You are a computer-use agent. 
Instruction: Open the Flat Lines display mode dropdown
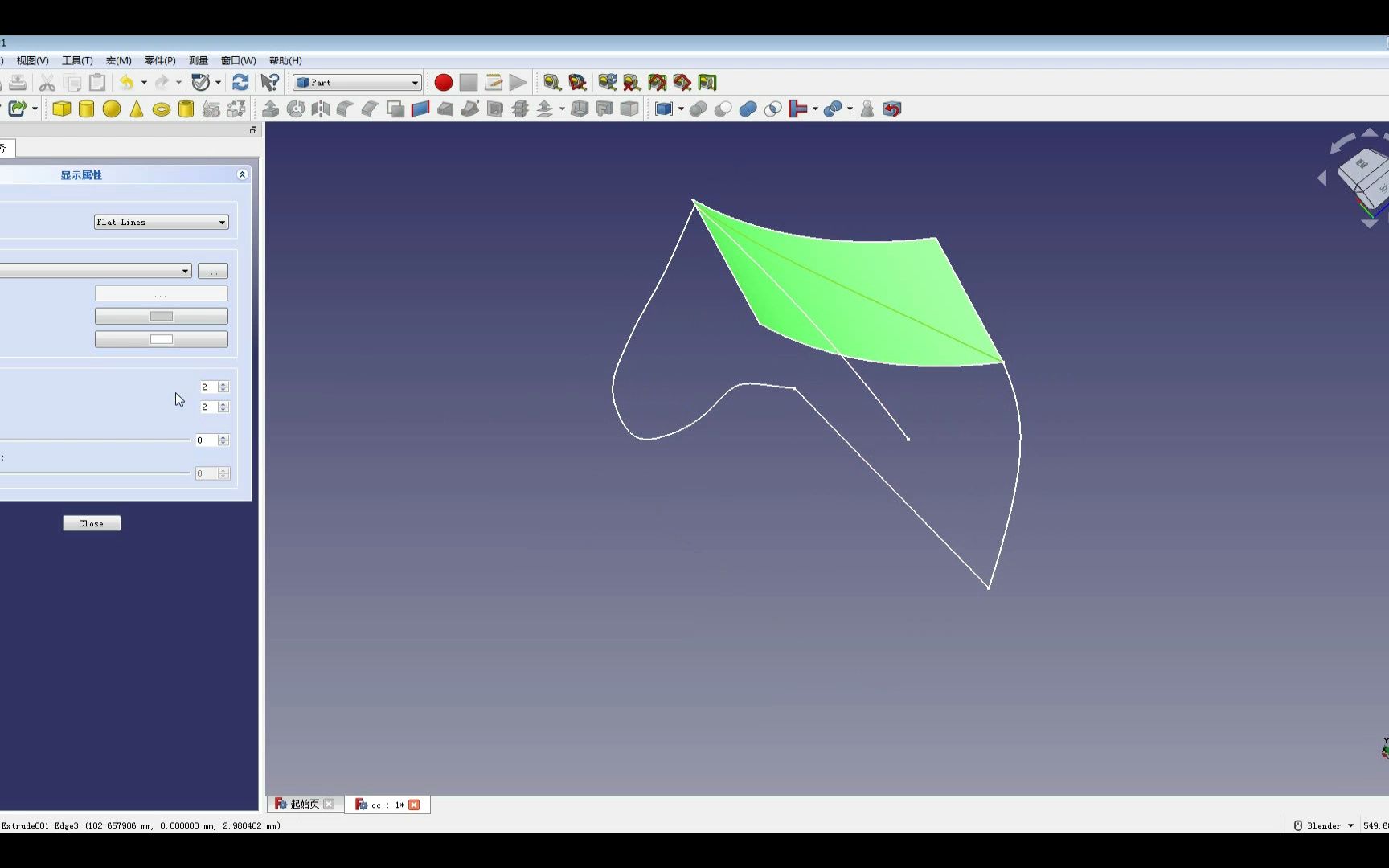pos(221,223)
